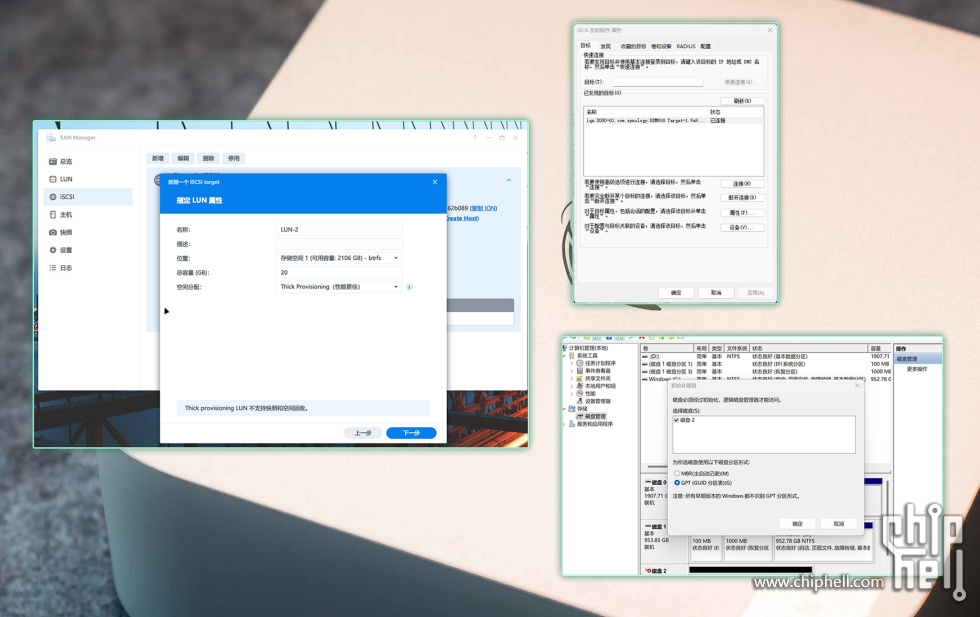This screenshot has height=617, width=980.
Task: Switch to the RADIUS tab
Action: click(685, 46)
